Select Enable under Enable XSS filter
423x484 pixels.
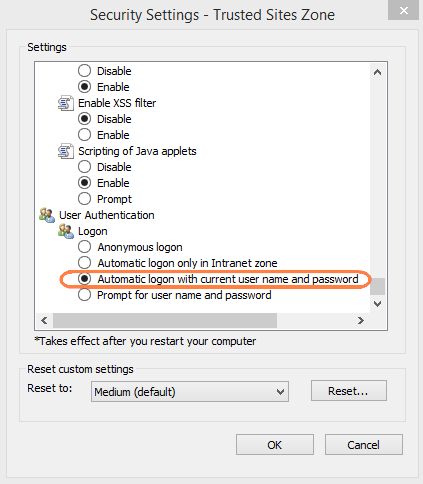click(84, 135)
